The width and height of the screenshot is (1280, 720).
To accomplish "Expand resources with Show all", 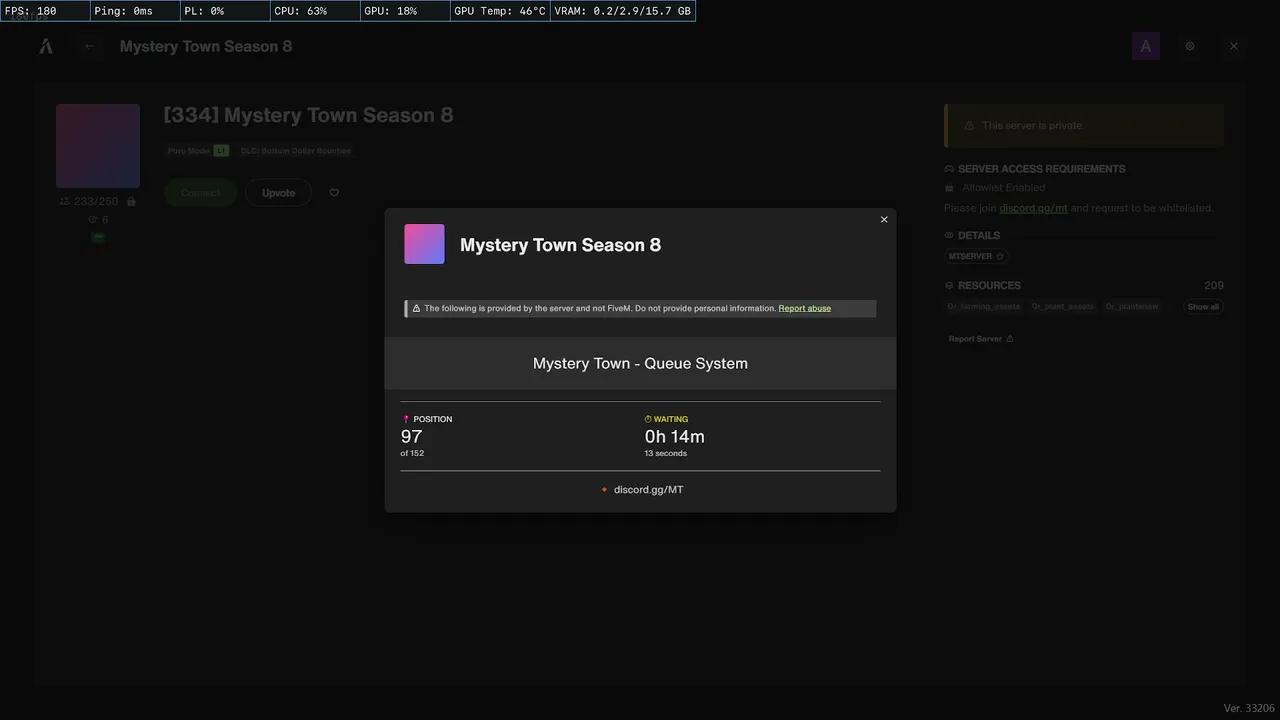I will coord(1203,306).
